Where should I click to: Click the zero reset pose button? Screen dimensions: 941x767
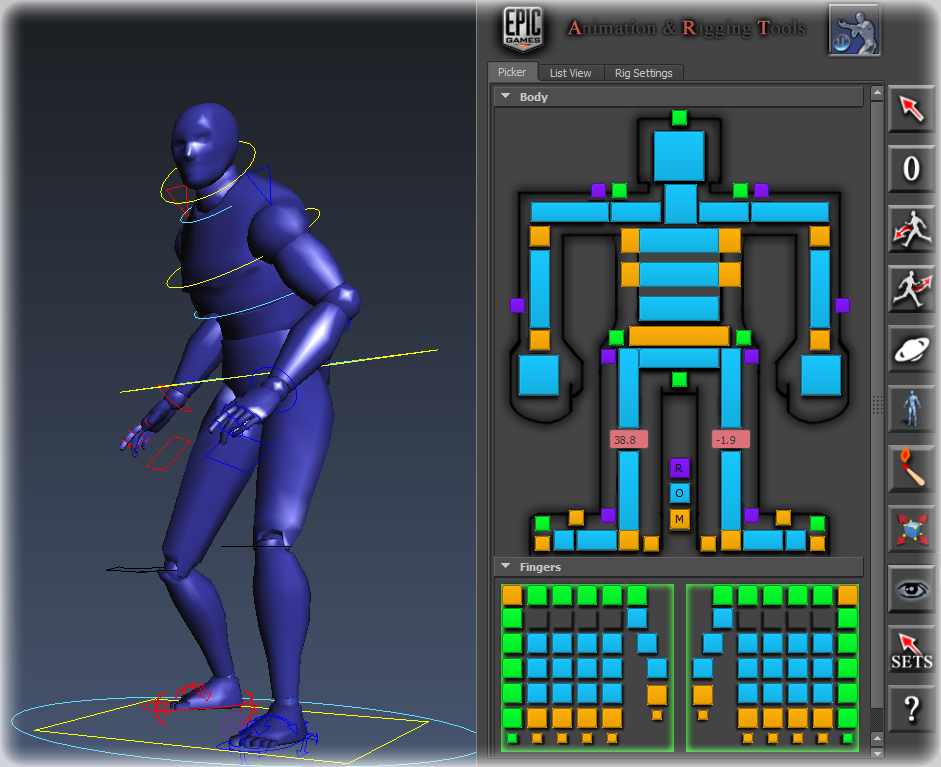(911, 169)
